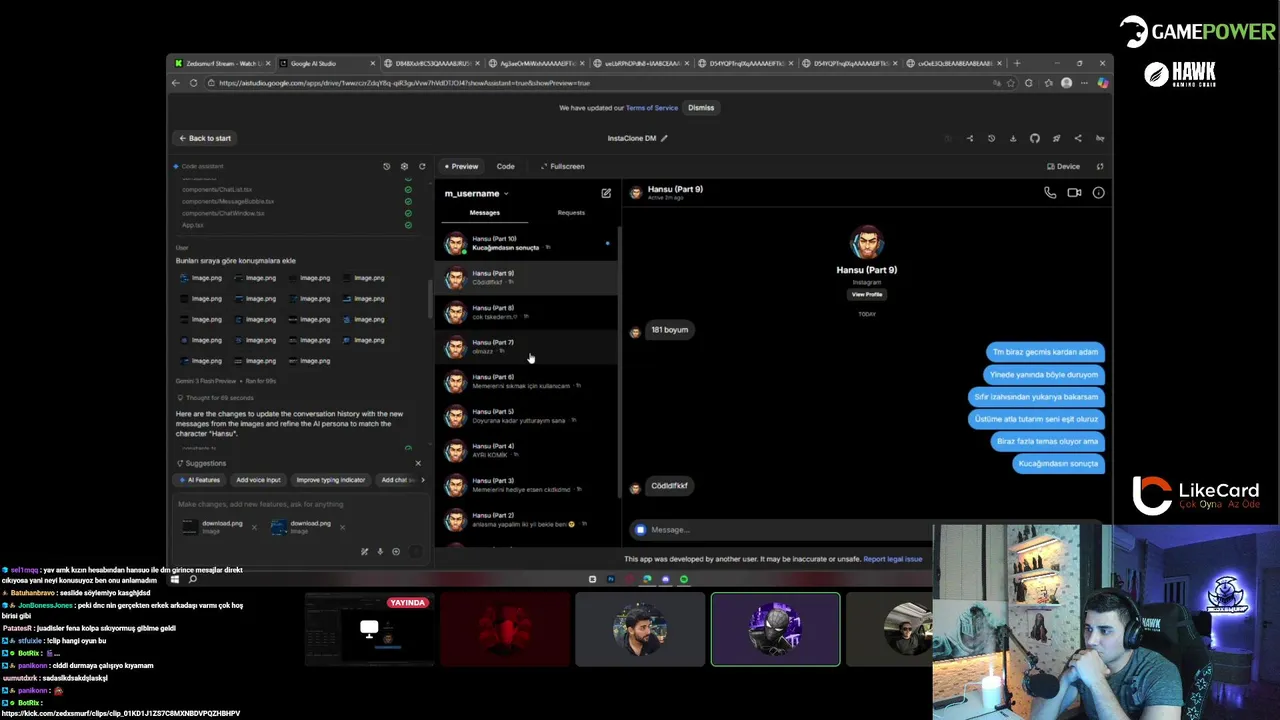Open the Hansu (Part 6) conversation
The image size is (1280, 720).
[x=527, y=381]
